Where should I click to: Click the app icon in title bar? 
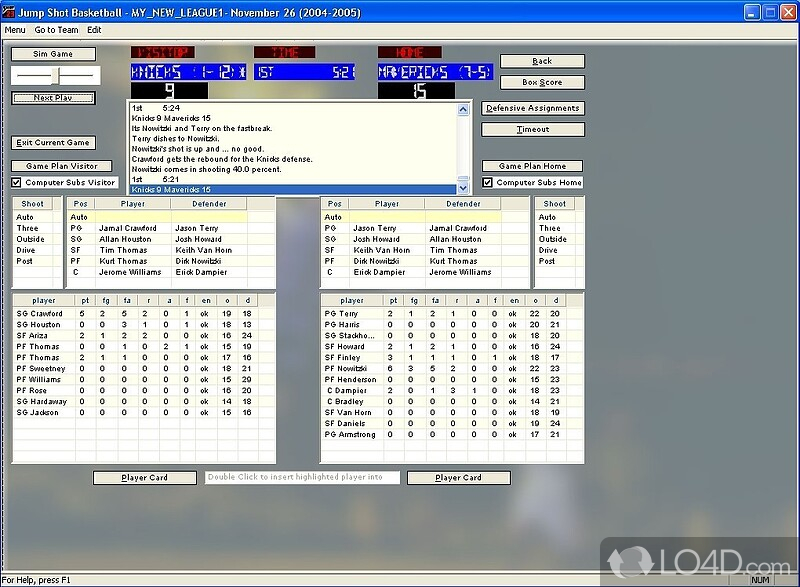click(8, 12)
